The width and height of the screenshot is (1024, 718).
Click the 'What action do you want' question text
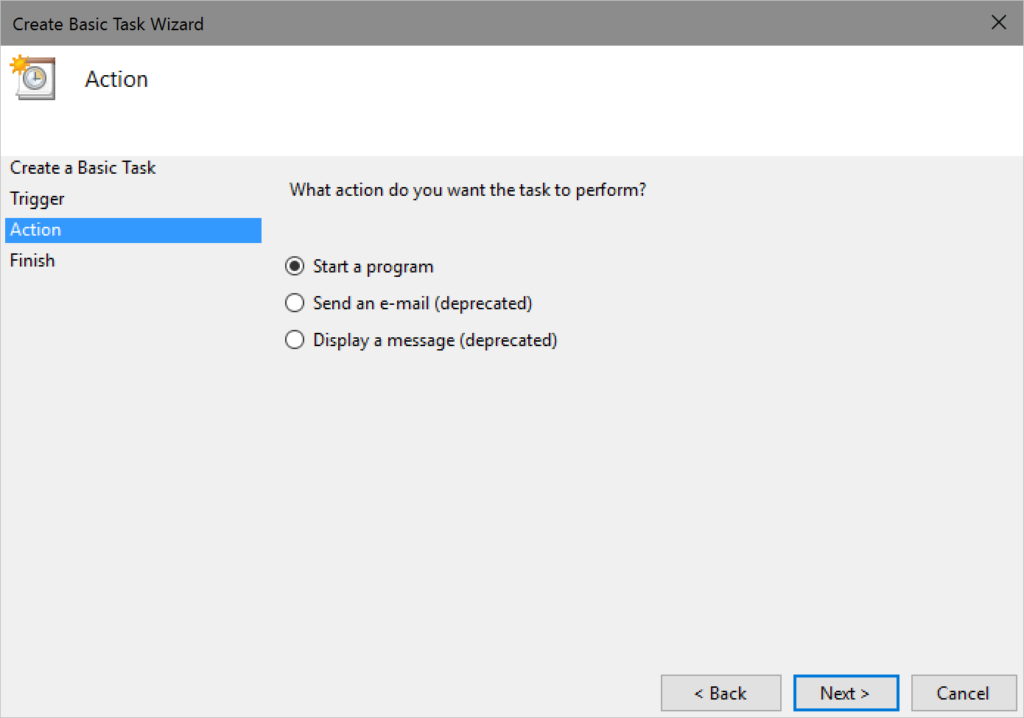click(x=467, y=189)
